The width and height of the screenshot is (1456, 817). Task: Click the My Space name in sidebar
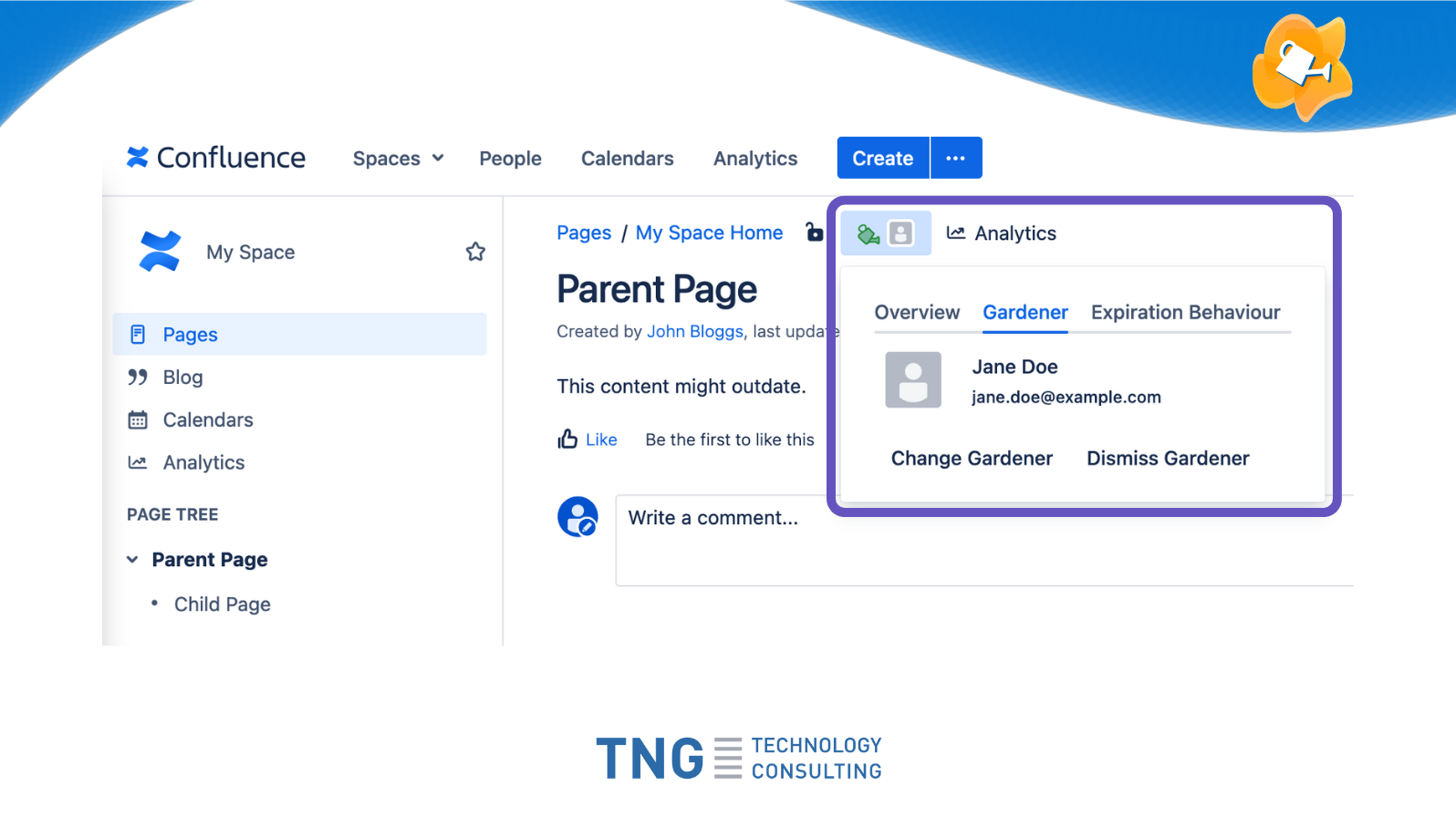tap(251, 253)
